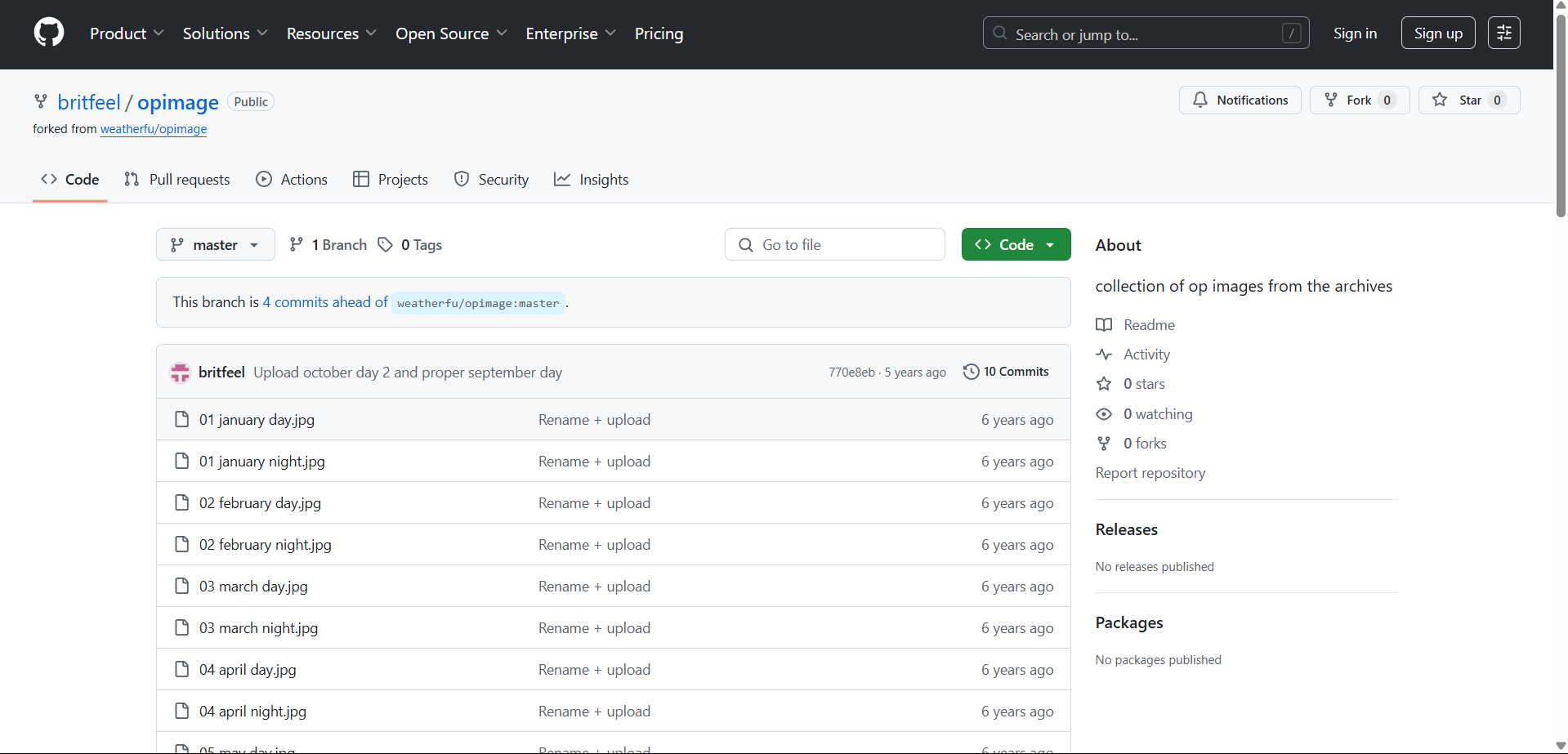Click the Releases heading link
This screenshot has width=1568, height=754.
(x=1126, y=529)
